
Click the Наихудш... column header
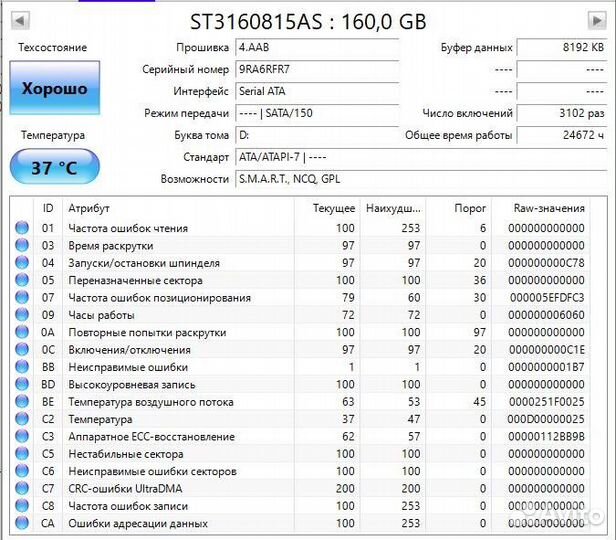click(393, 208)
